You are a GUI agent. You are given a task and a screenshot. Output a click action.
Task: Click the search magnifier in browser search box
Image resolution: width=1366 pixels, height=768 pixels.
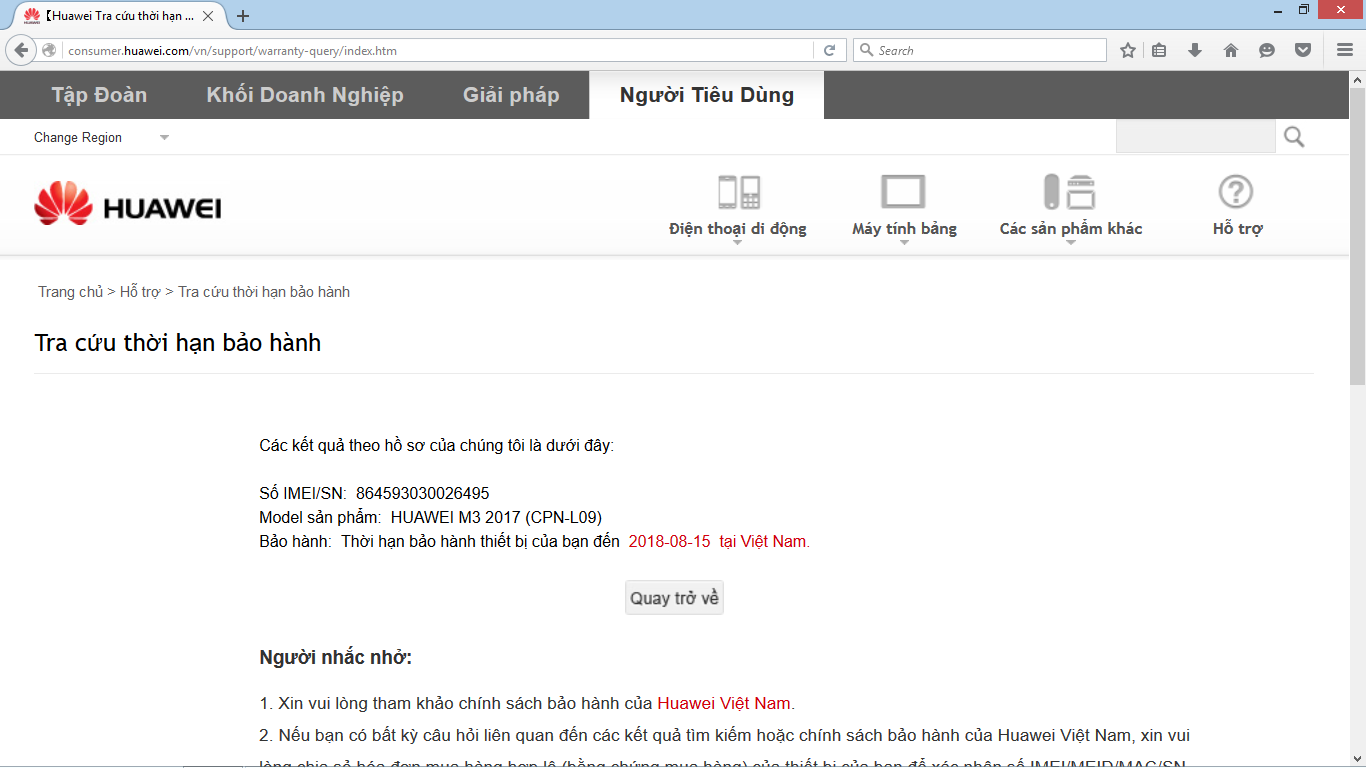click(866, 50)
